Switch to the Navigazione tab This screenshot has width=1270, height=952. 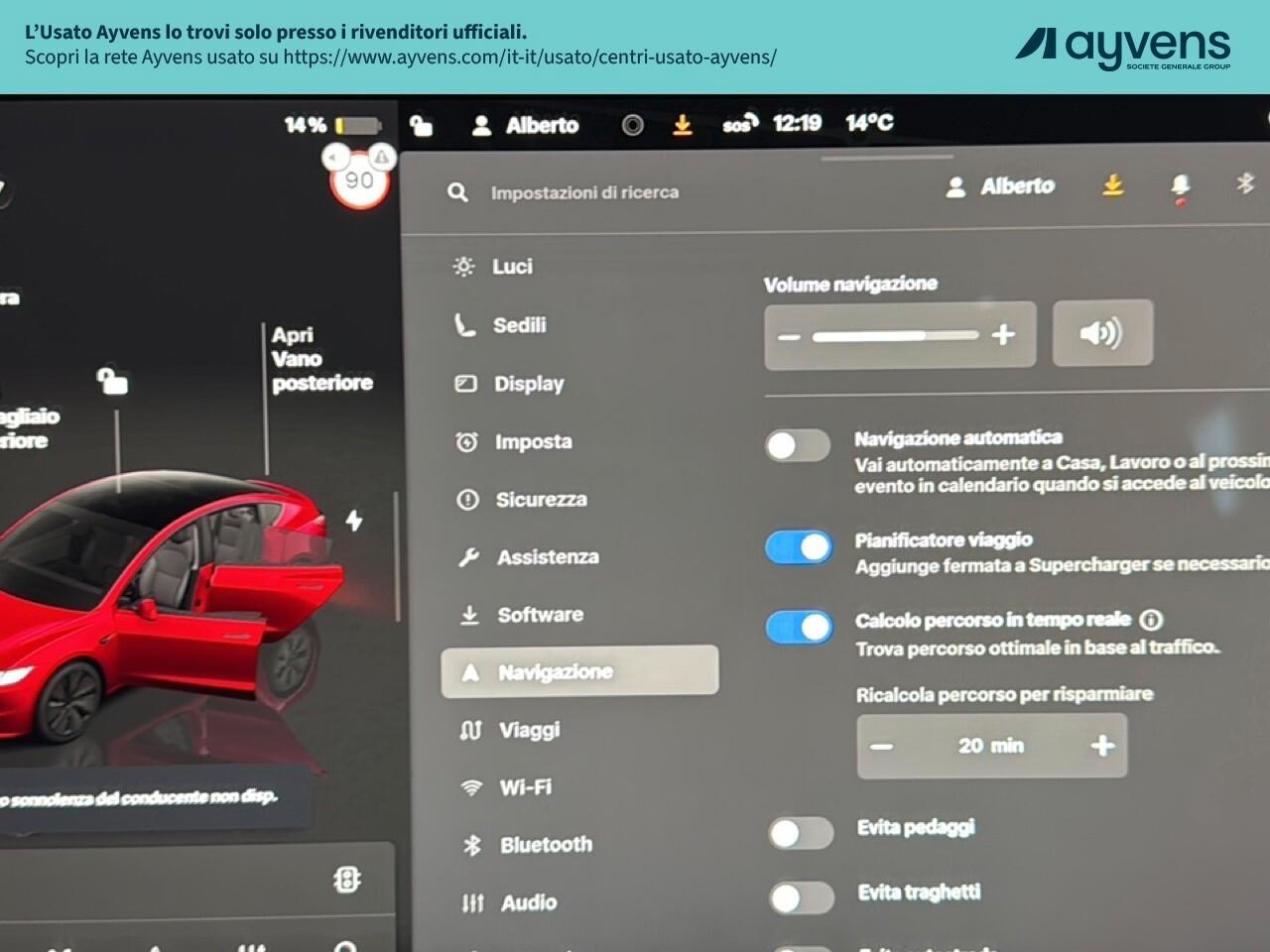coord(554,671)
